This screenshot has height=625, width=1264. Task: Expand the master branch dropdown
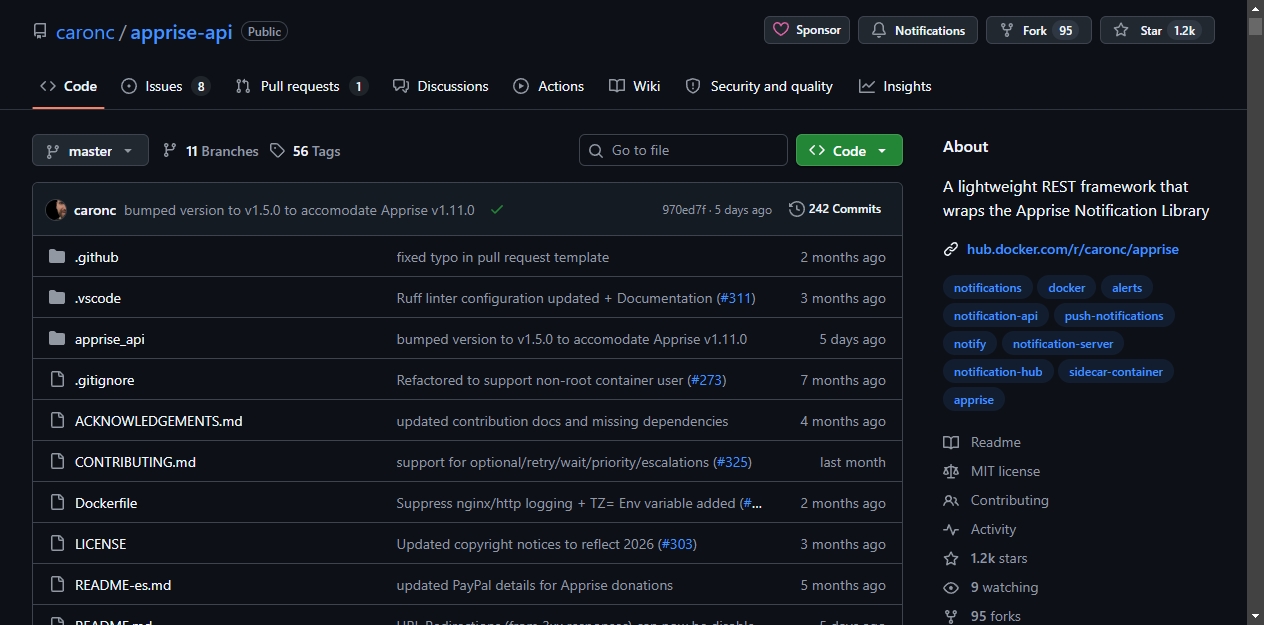pyautogui.click(x=90, y=150)
